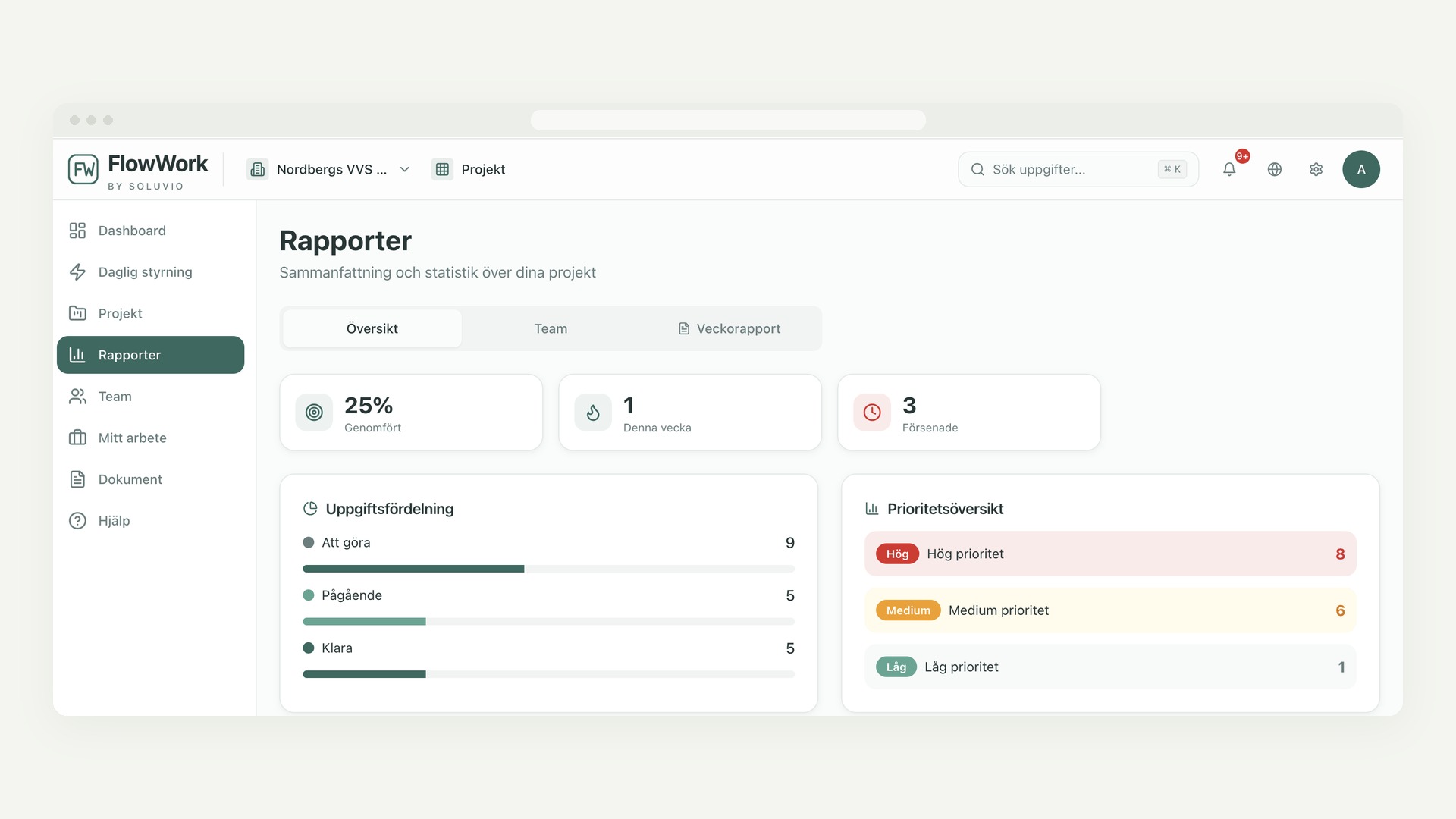This screenshot has height=819, width=1456.
Task: Click the Dashboard grid icon in sidebar
Action: click(x=77, y=231)
